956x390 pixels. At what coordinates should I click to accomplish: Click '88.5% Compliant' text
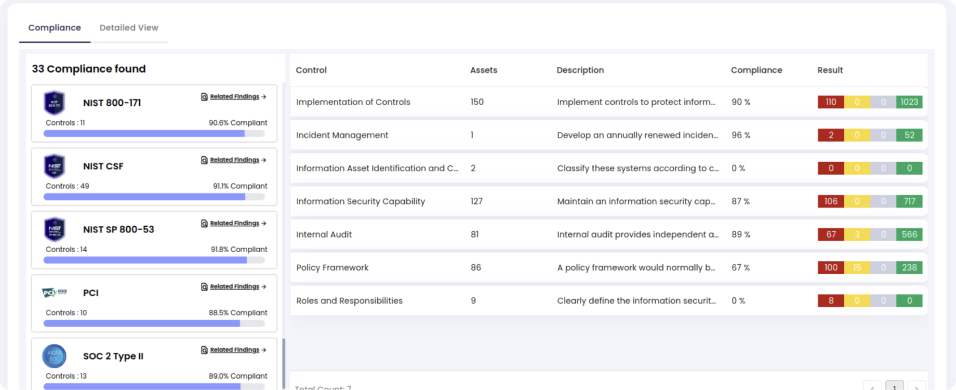click(x=238, y=313)
